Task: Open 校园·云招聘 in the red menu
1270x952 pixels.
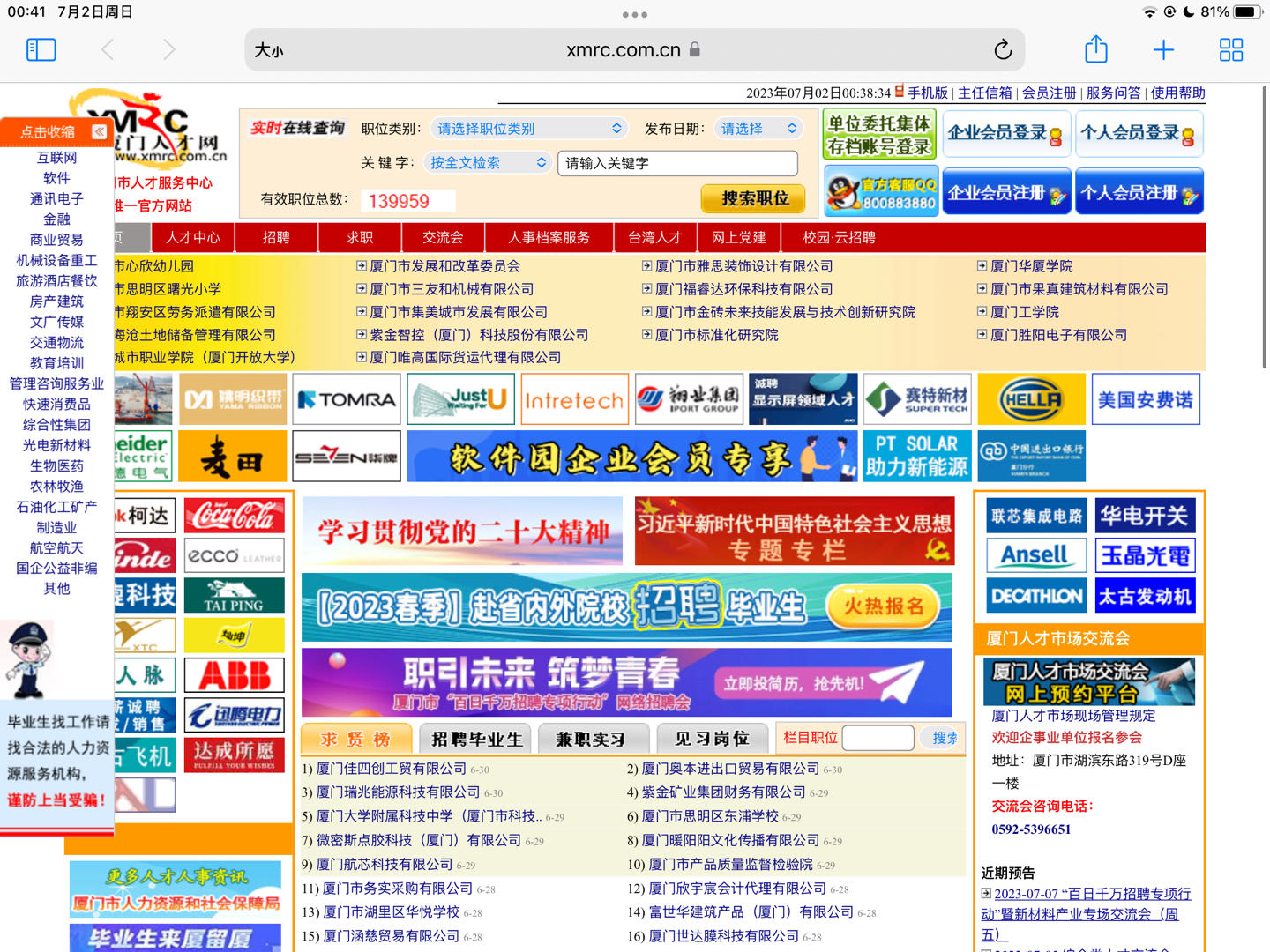Action: 839,237
